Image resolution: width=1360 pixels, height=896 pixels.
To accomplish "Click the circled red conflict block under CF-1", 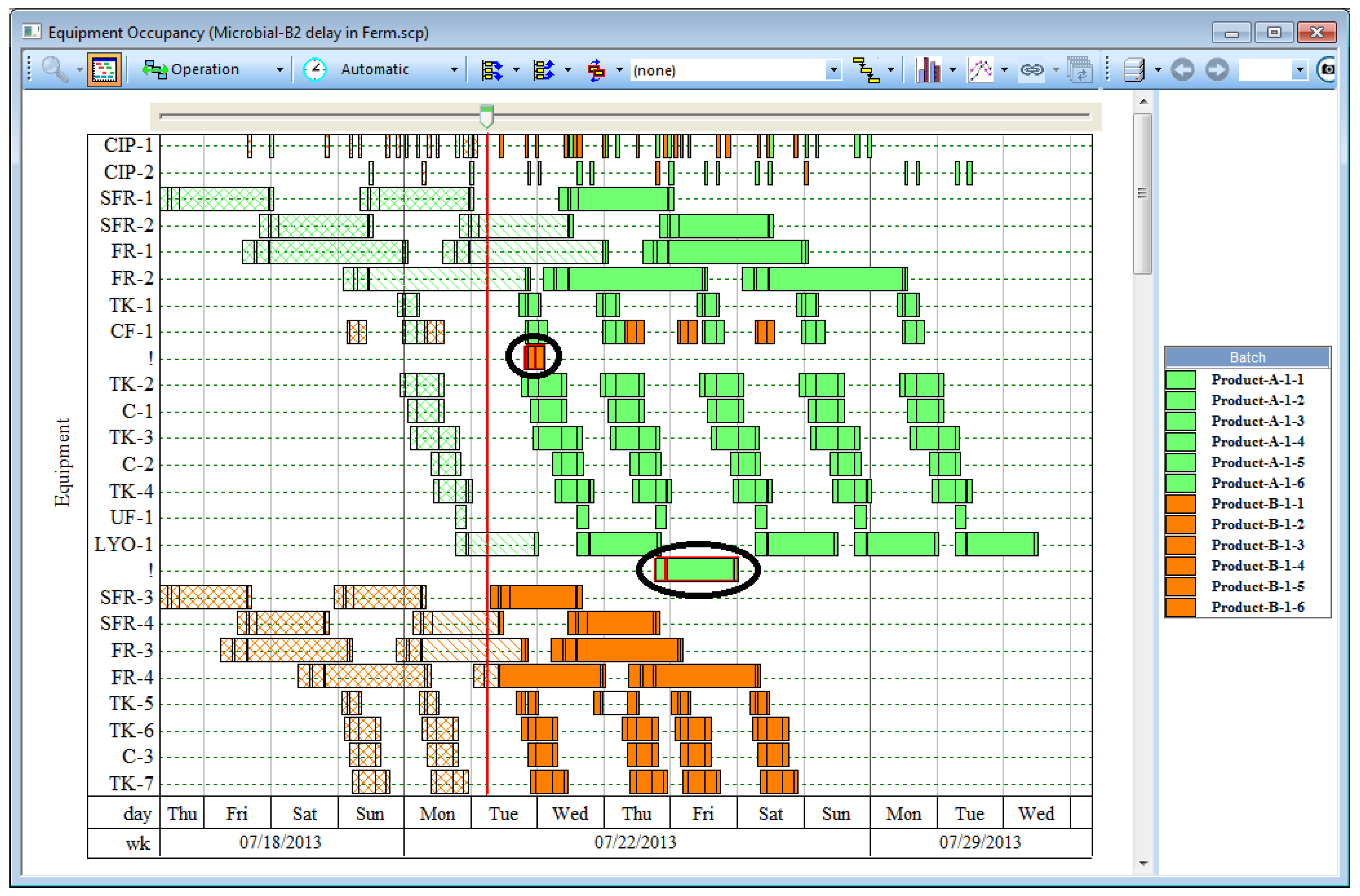I will (534, 357).
